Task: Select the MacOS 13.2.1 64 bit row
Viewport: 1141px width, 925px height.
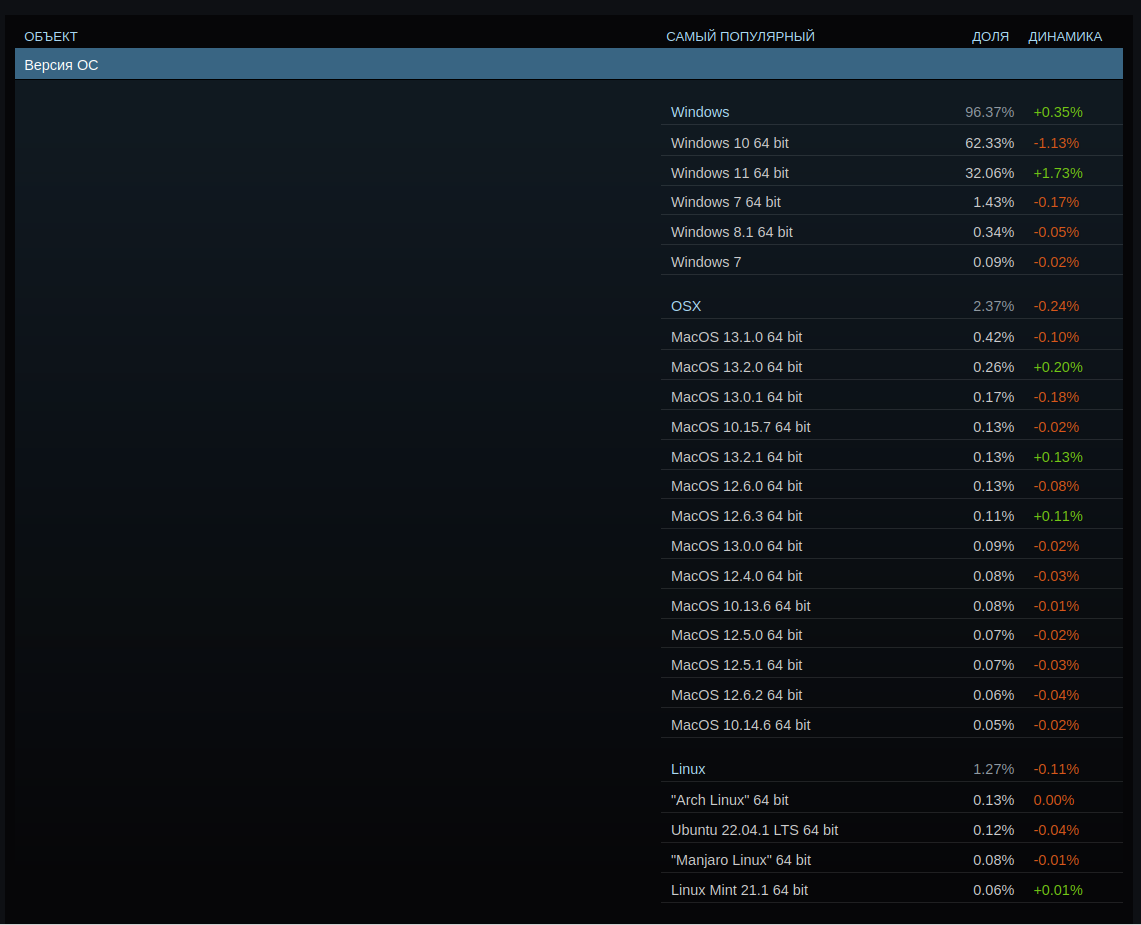Action: click(x=891, y=456)
